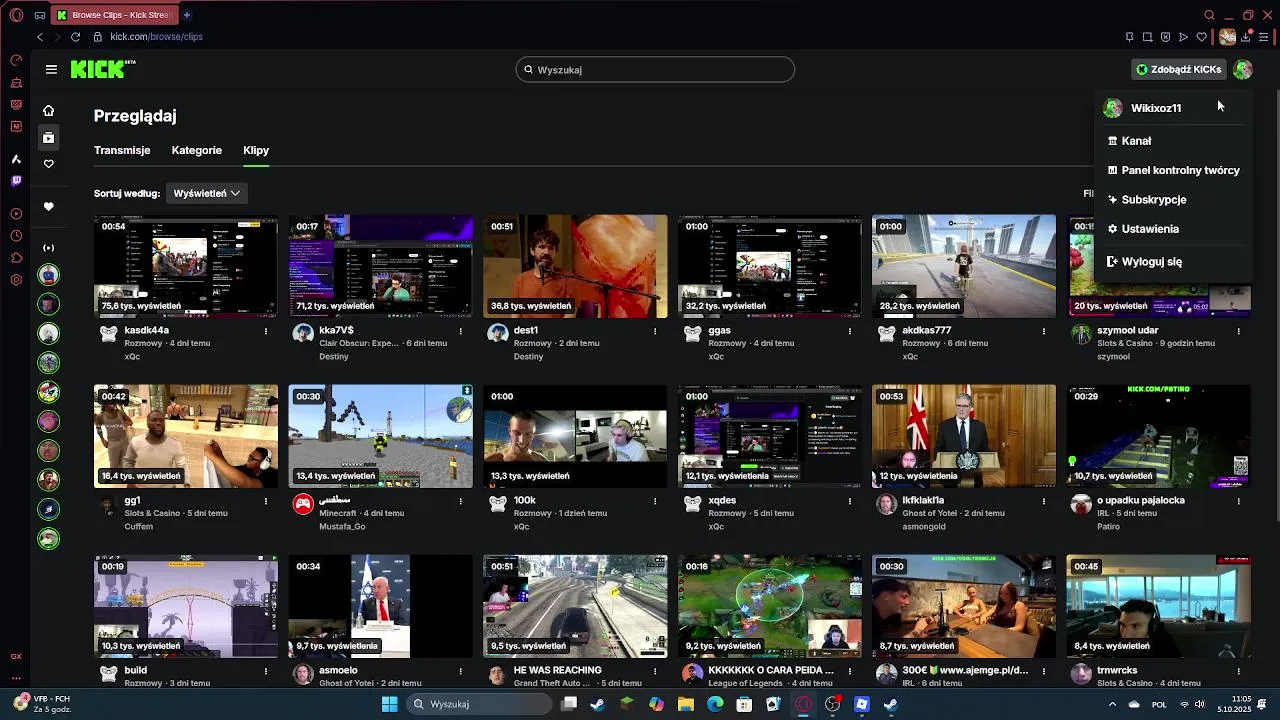The image size is (1280, 720).
Task: Open HE WAS REACHING clip title
Action: [557, 670]
